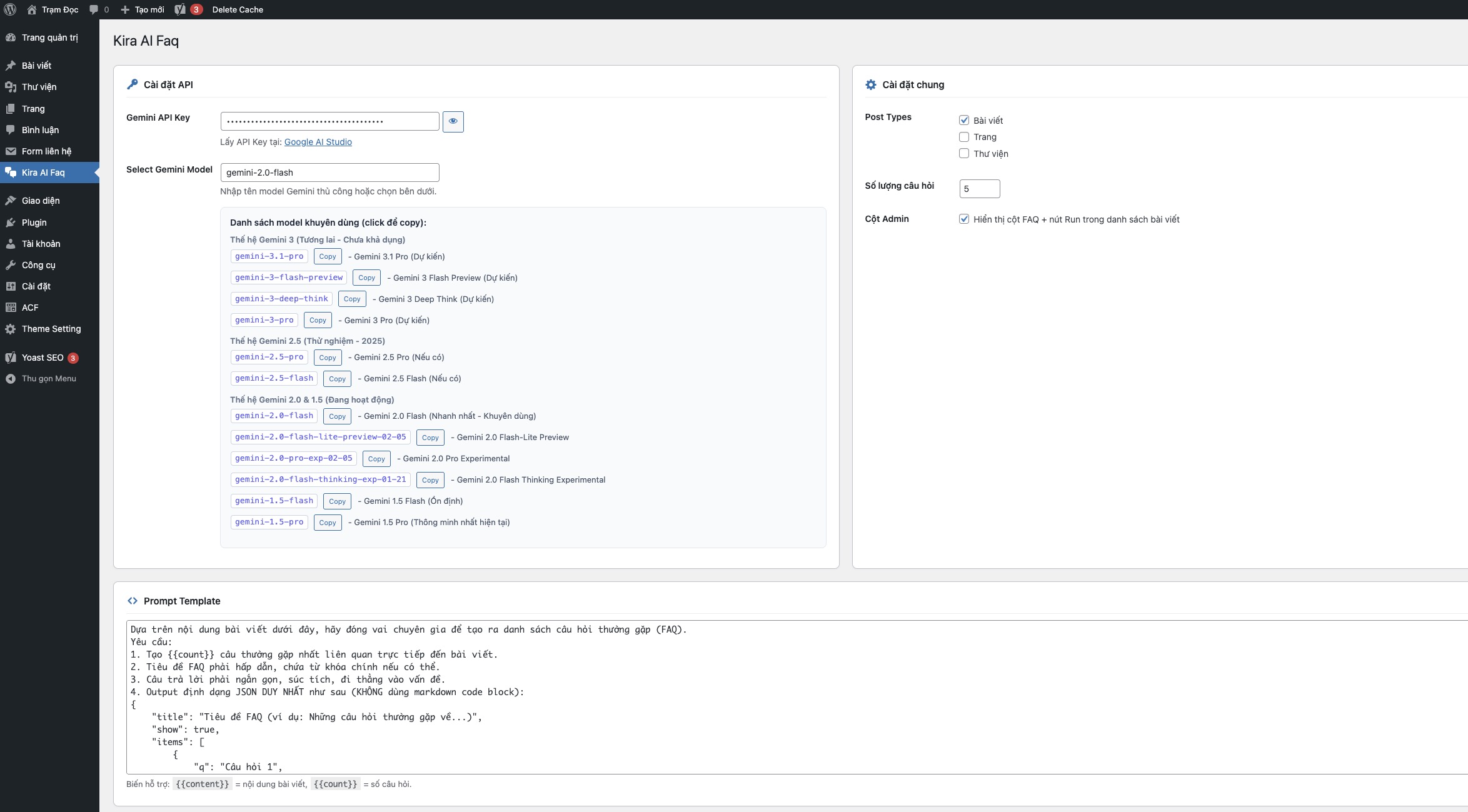Click the Tạo mới plus button
1468x812 pixels.
(x=143, y=9)
